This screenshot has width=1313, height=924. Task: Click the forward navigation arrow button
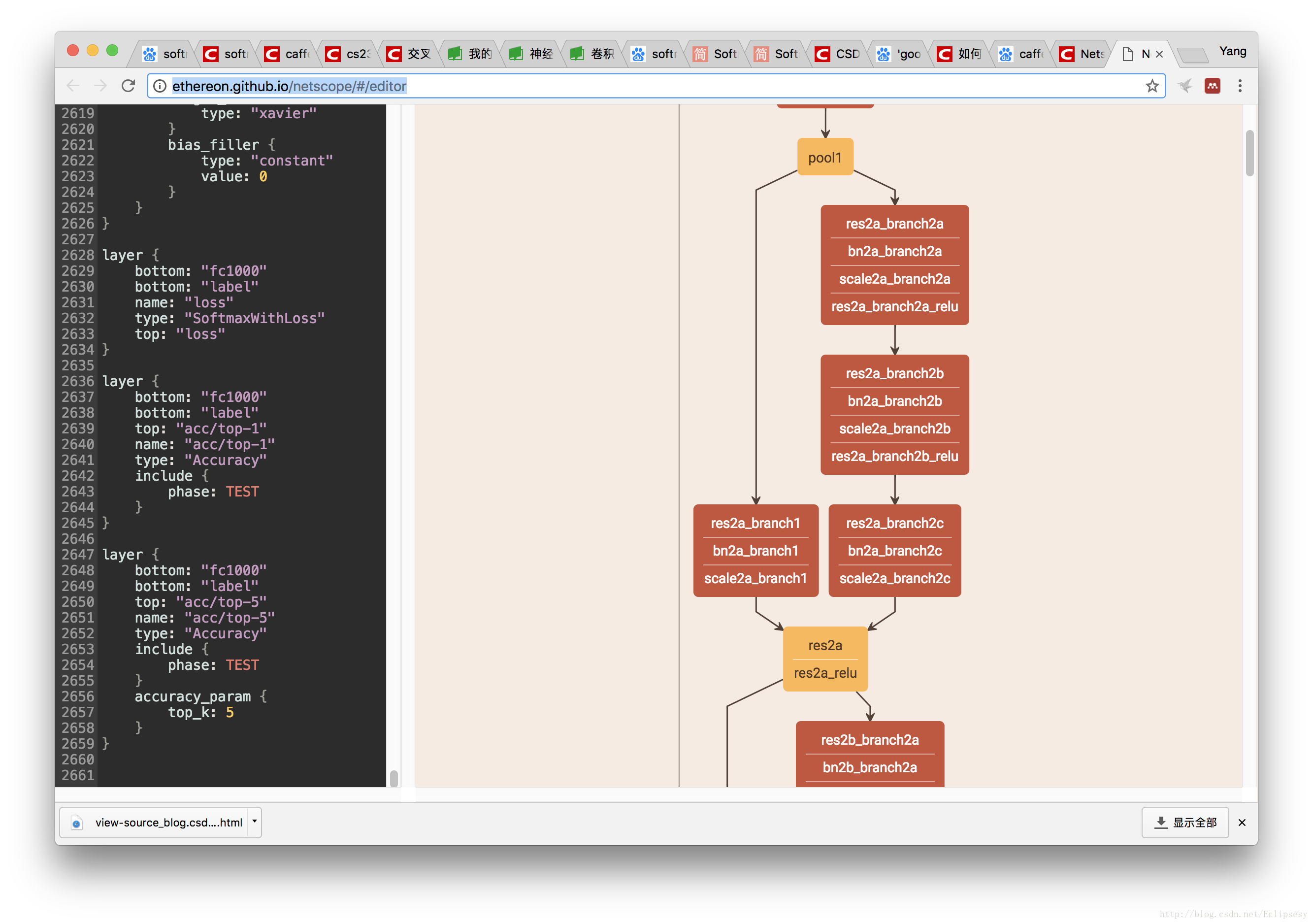(101, 86)
